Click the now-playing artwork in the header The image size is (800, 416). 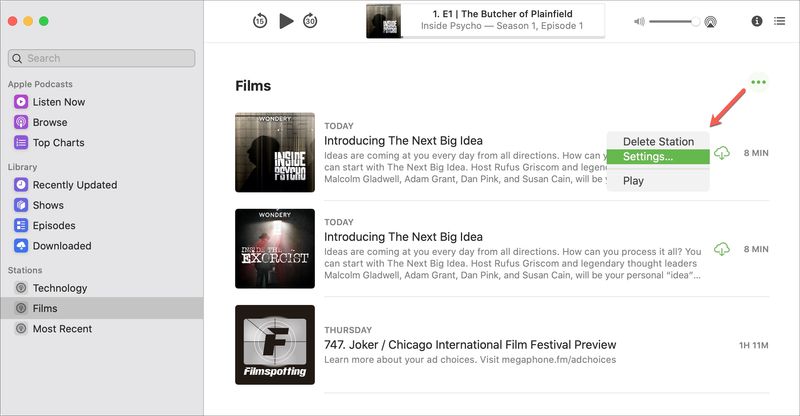384,21
